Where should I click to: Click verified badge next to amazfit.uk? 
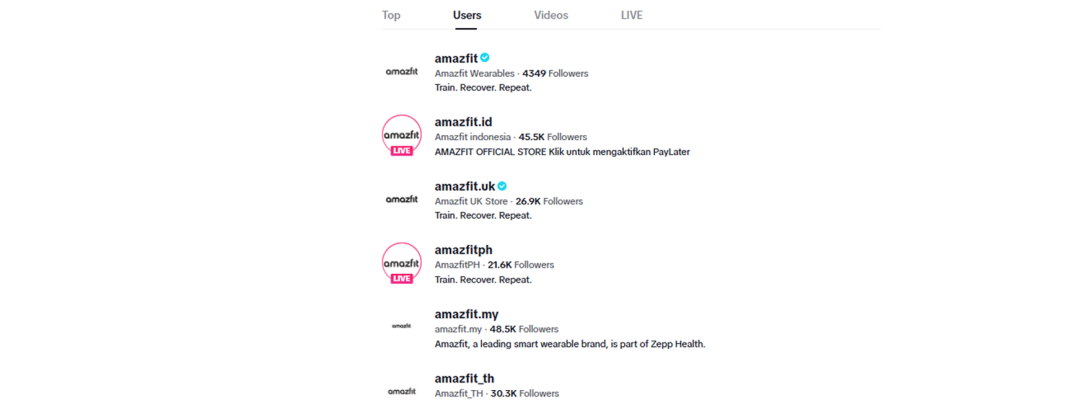tap(503, 186)
